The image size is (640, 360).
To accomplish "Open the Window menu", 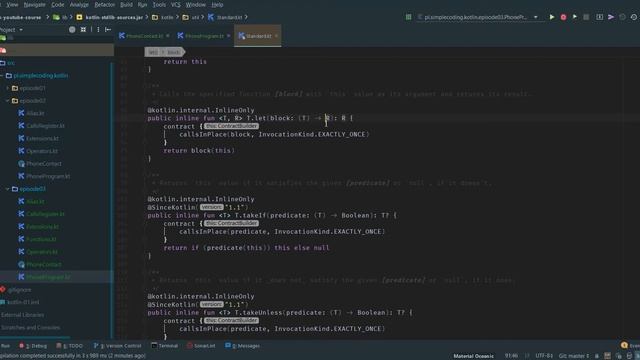I will [x=196, y=4].
